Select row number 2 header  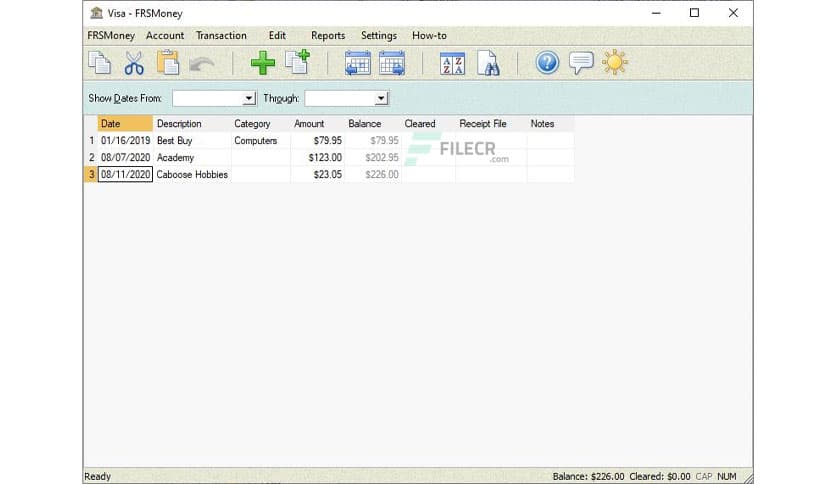point(91,158)
